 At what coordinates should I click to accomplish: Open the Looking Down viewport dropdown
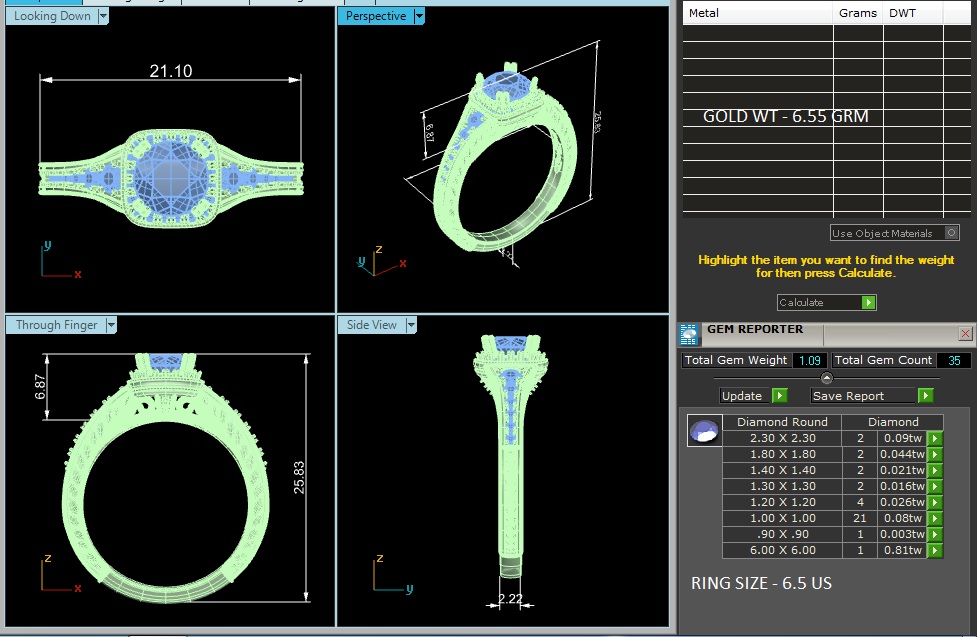[104, 16]
